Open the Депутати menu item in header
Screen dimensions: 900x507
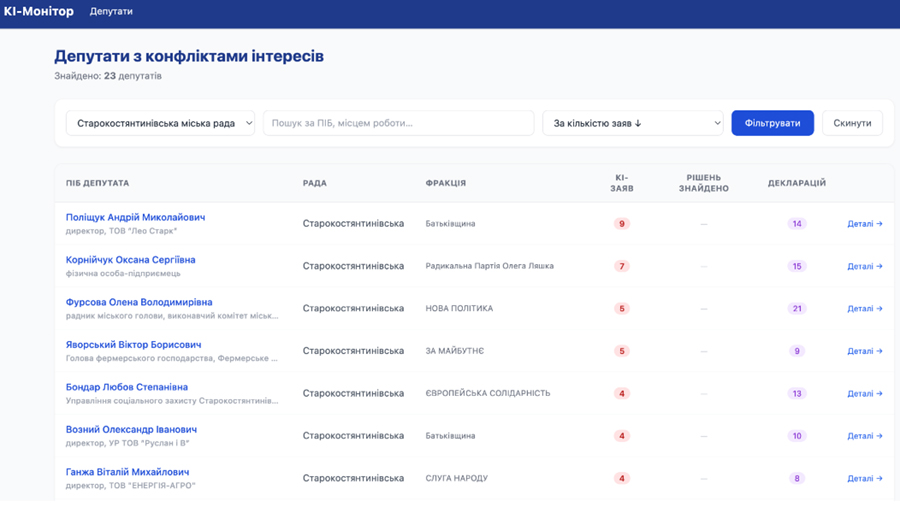[111, 11]
